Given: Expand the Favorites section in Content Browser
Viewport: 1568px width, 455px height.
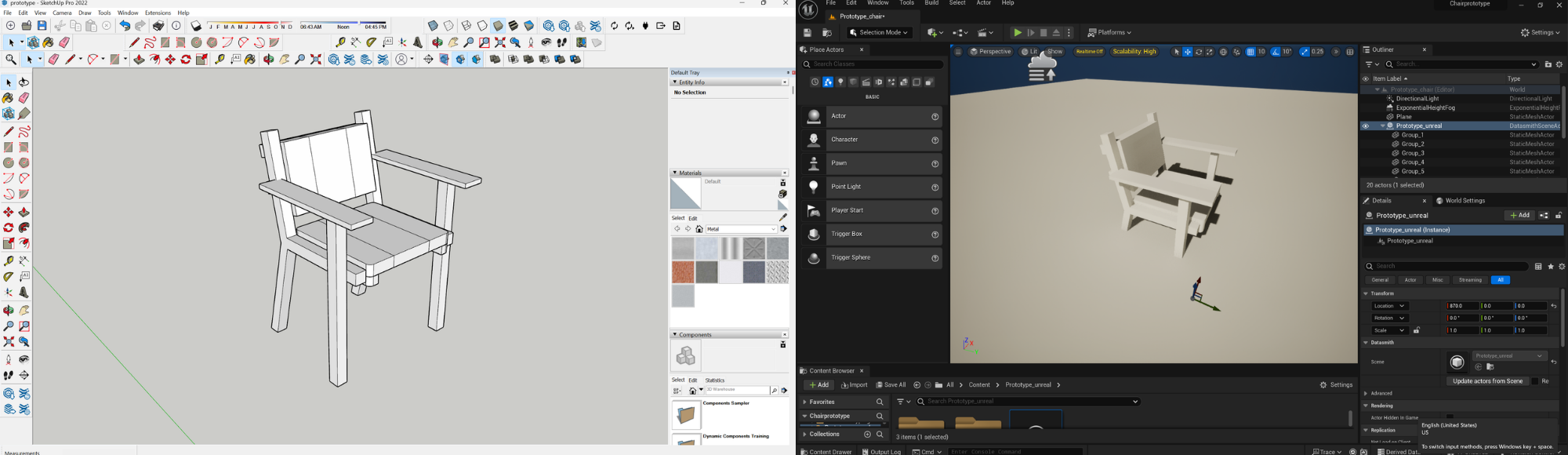Looking at the screenshot, I should tap(804, 402).
